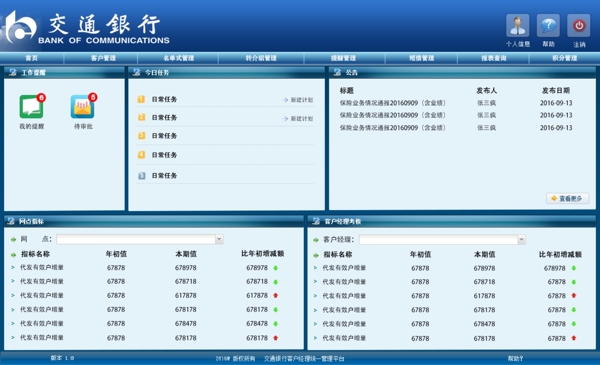
Task: Click the 今日任务 panel header icon
Action: (137, 72)
